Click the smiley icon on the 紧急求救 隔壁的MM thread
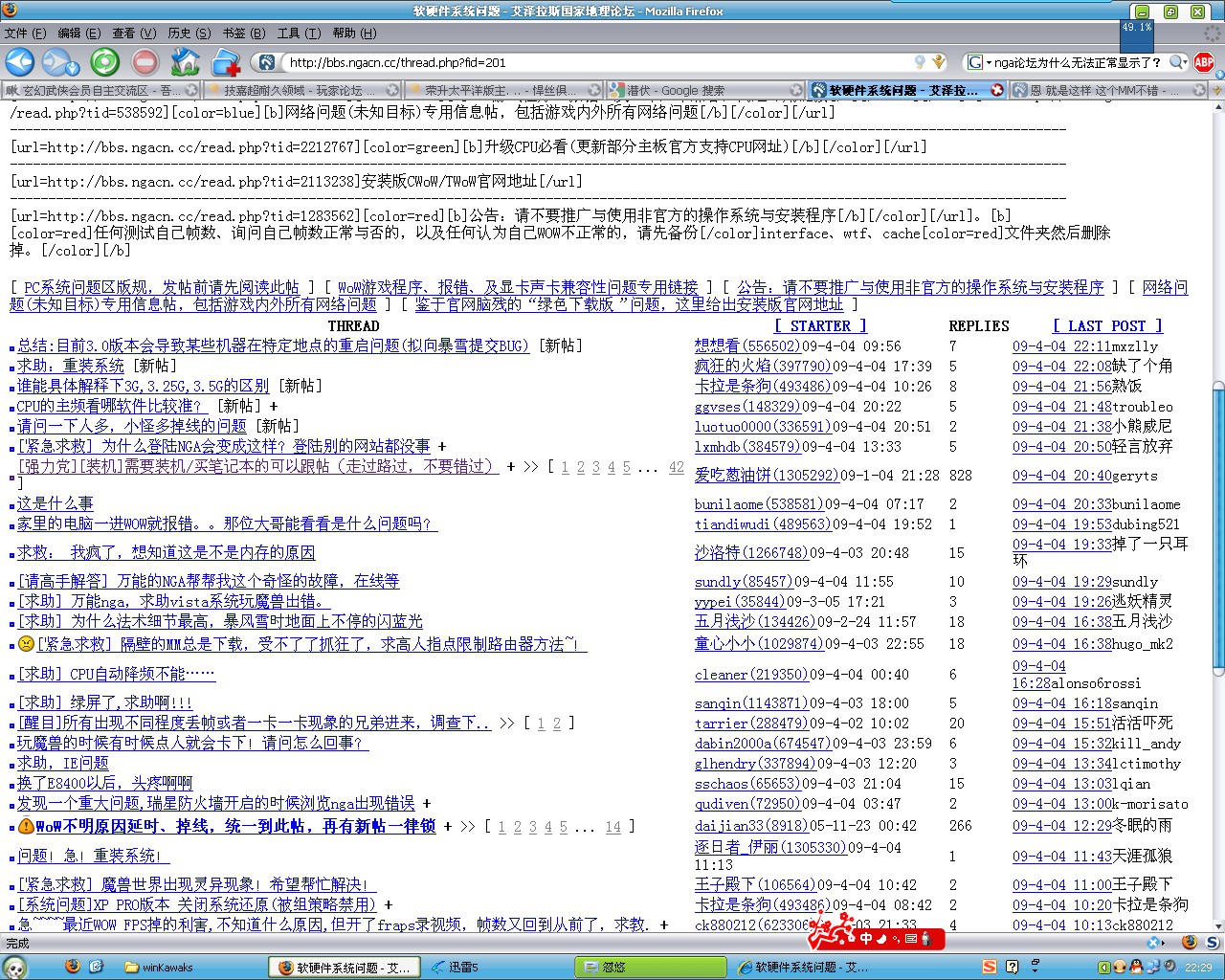 tap(26, 644)
